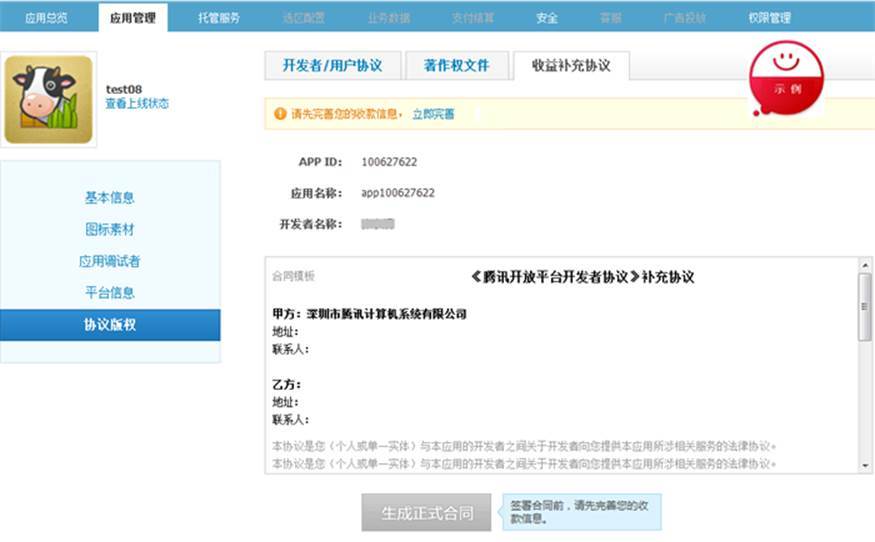This screenshot has height=542, width=875.
Task: Open 基本信息 in the left sidebar
Action: tap(110, 198)
